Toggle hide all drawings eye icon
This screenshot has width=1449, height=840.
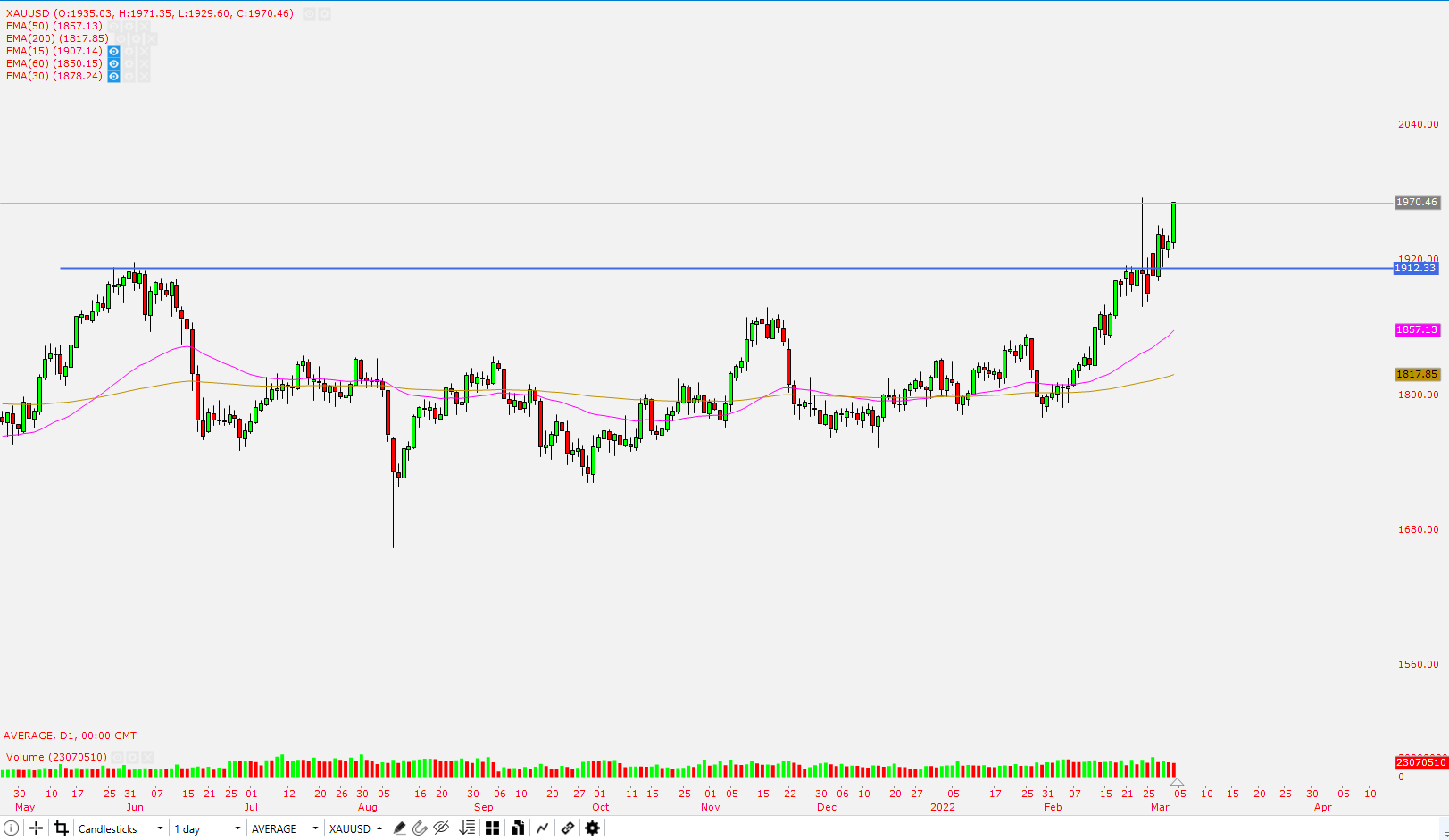[x=440, y=828]
